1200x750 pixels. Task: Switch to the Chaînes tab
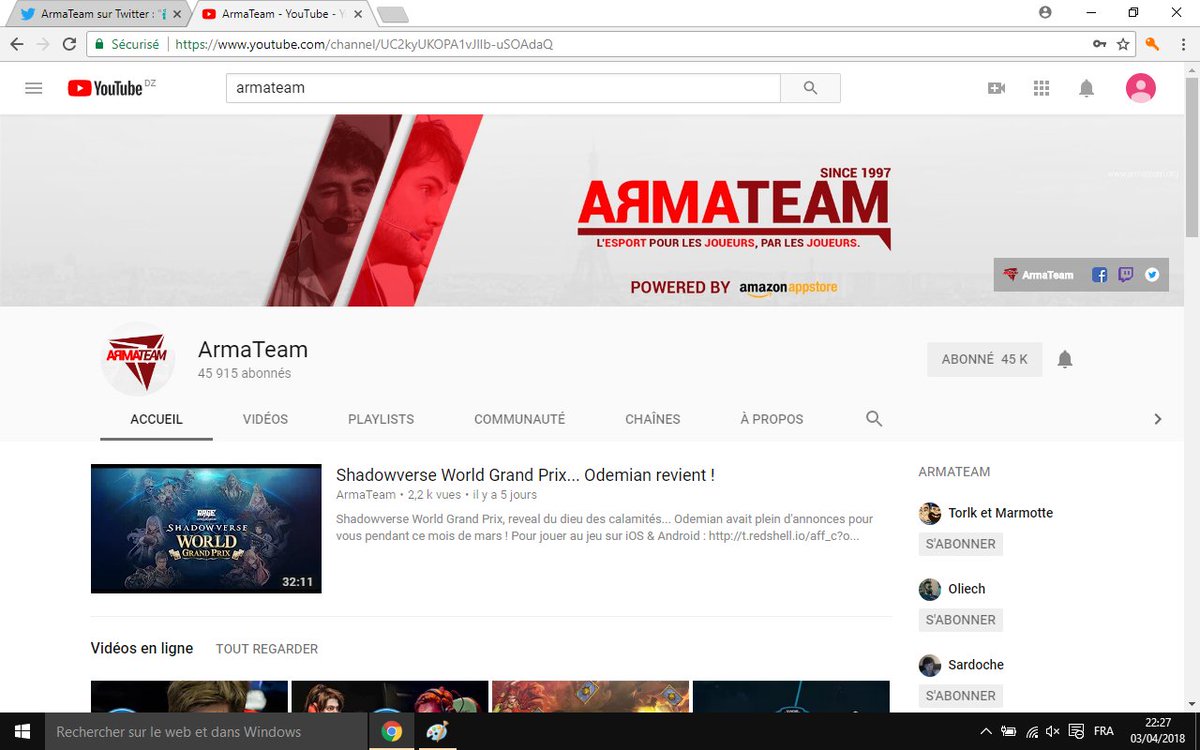[653, 419]
